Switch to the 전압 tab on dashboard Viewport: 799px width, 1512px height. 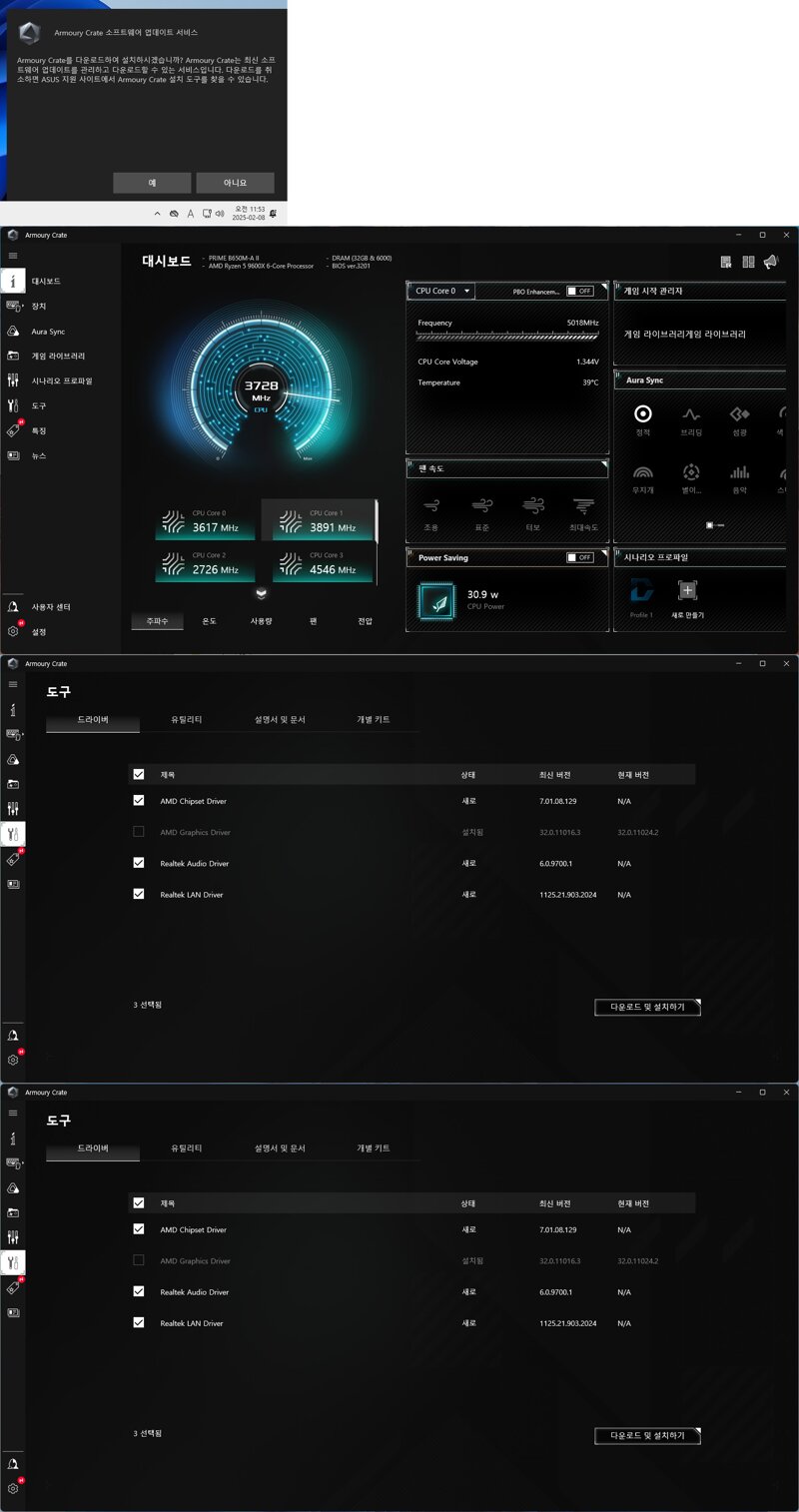tap(366, 621)
